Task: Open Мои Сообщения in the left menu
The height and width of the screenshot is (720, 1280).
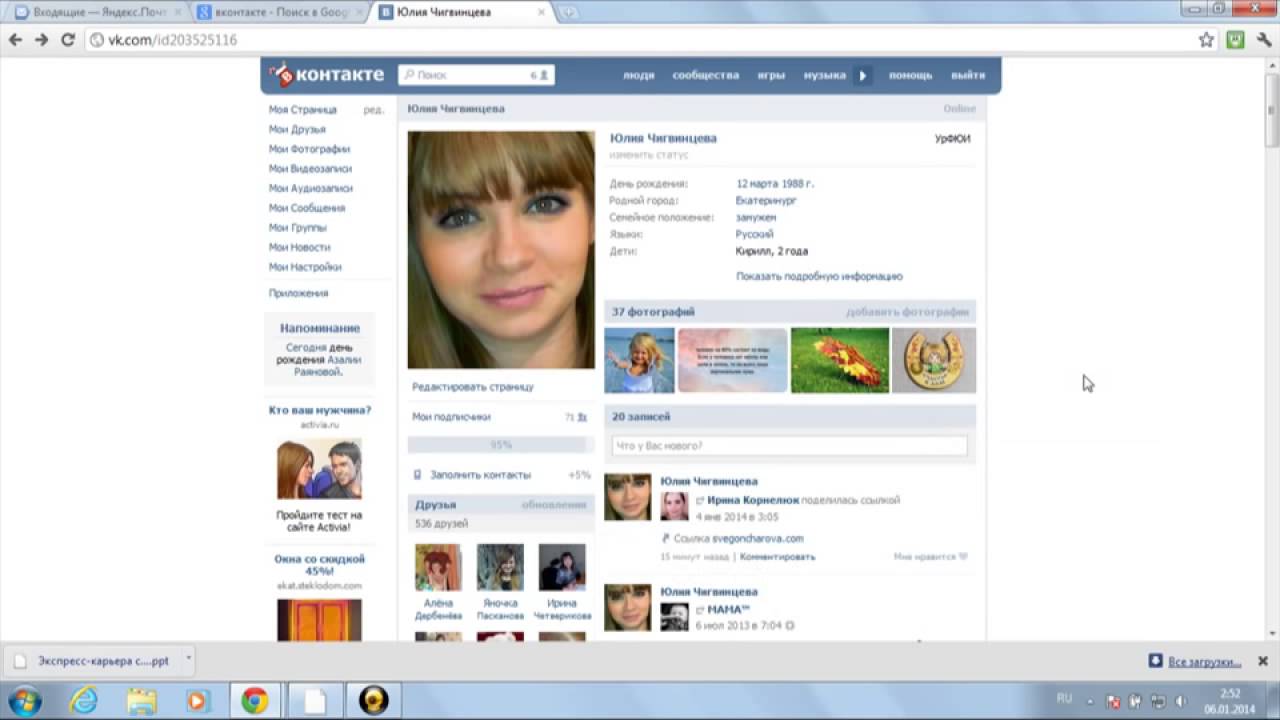Action: 306,208
